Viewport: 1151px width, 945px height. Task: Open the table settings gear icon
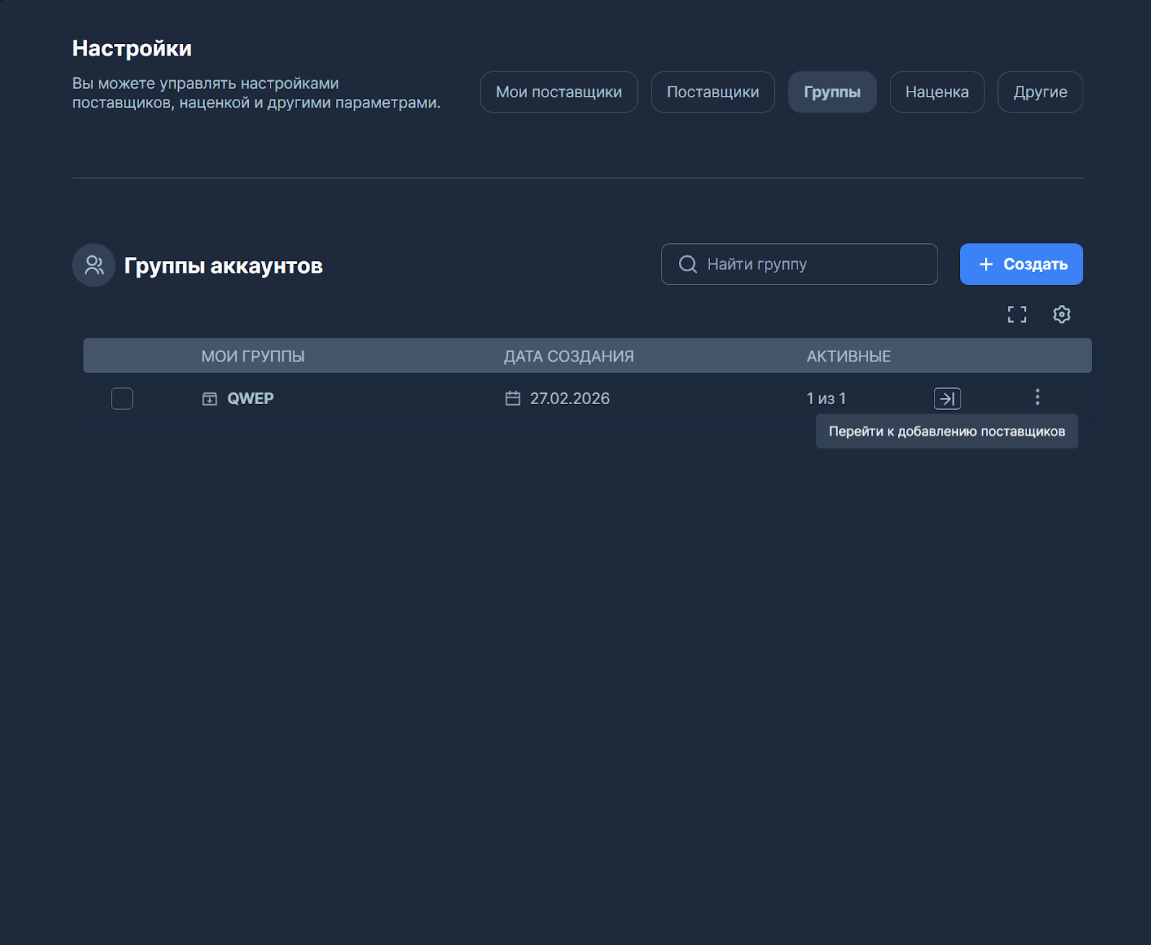[1061, 314]
